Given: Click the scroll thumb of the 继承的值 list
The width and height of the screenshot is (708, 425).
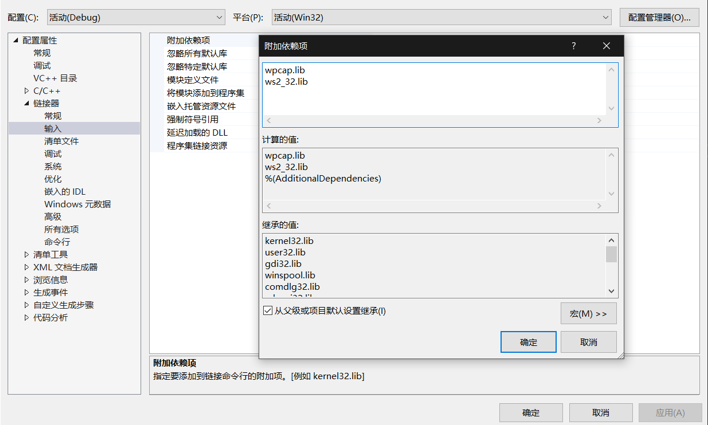Looking at the screenshot, I should coord(611,254).
